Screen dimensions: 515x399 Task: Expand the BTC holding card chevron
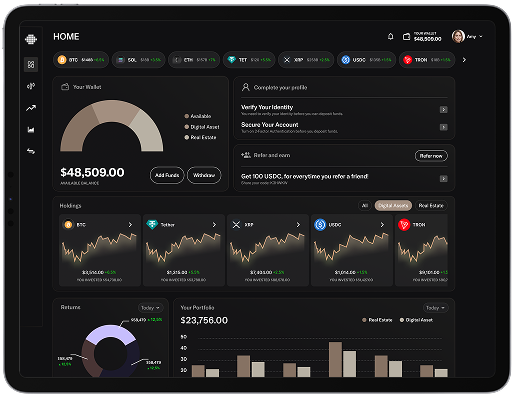tap(130, 225)
